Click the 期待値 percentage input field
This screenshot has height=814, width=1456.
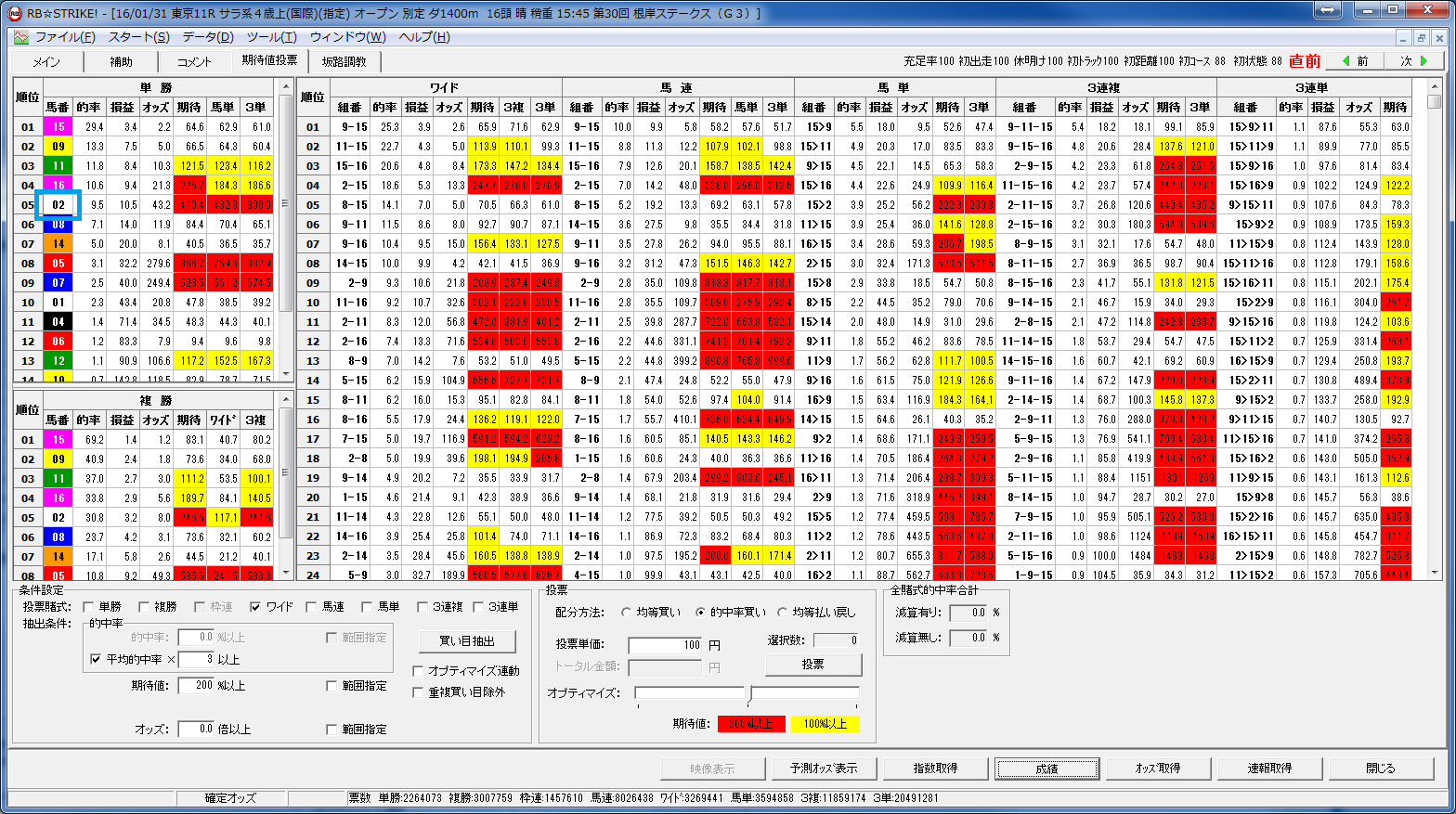tap(196, 685)
